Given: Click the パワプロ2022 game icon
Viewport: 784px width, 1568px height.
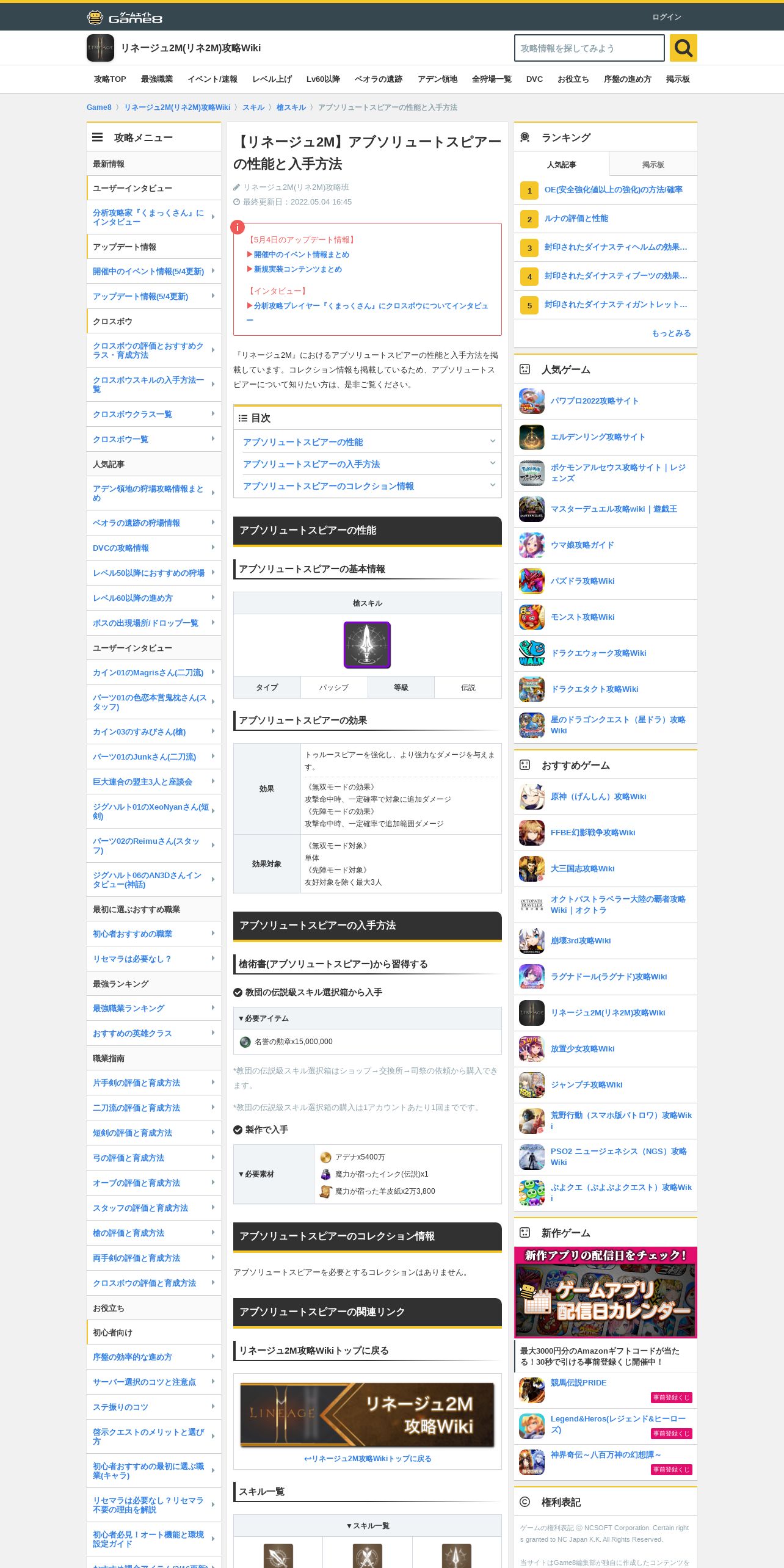Looking at the screenshot, I should point(531,401).
